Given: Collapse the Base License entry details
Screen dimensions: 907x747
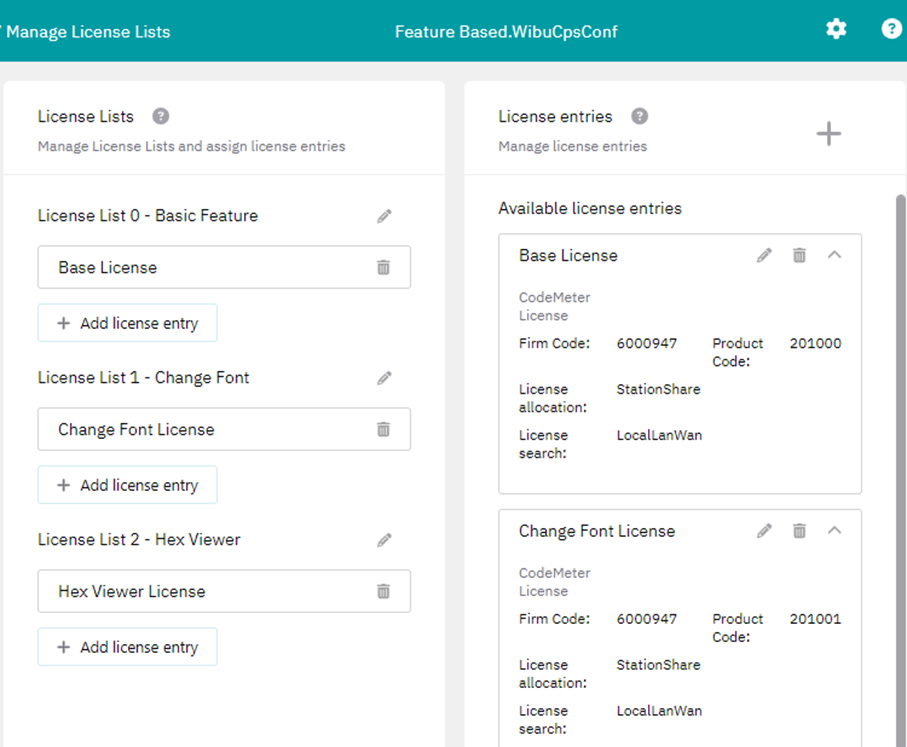Looking at the screenshot, I should point(835,255).
